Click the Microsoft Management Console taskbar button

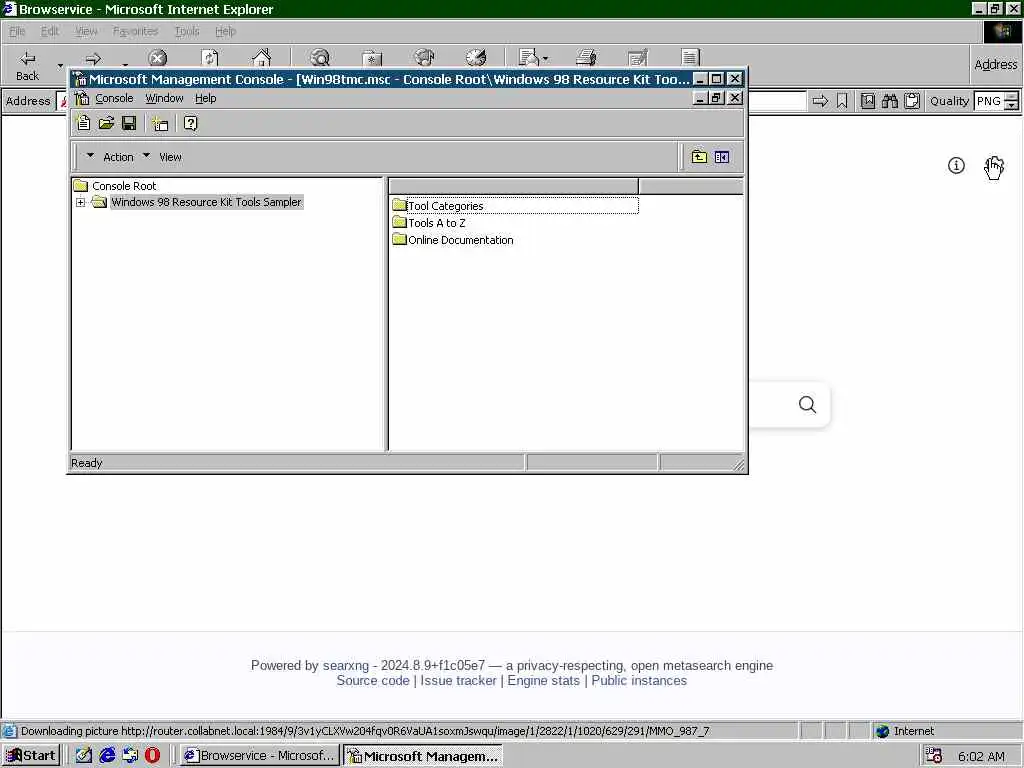point(423,756)
